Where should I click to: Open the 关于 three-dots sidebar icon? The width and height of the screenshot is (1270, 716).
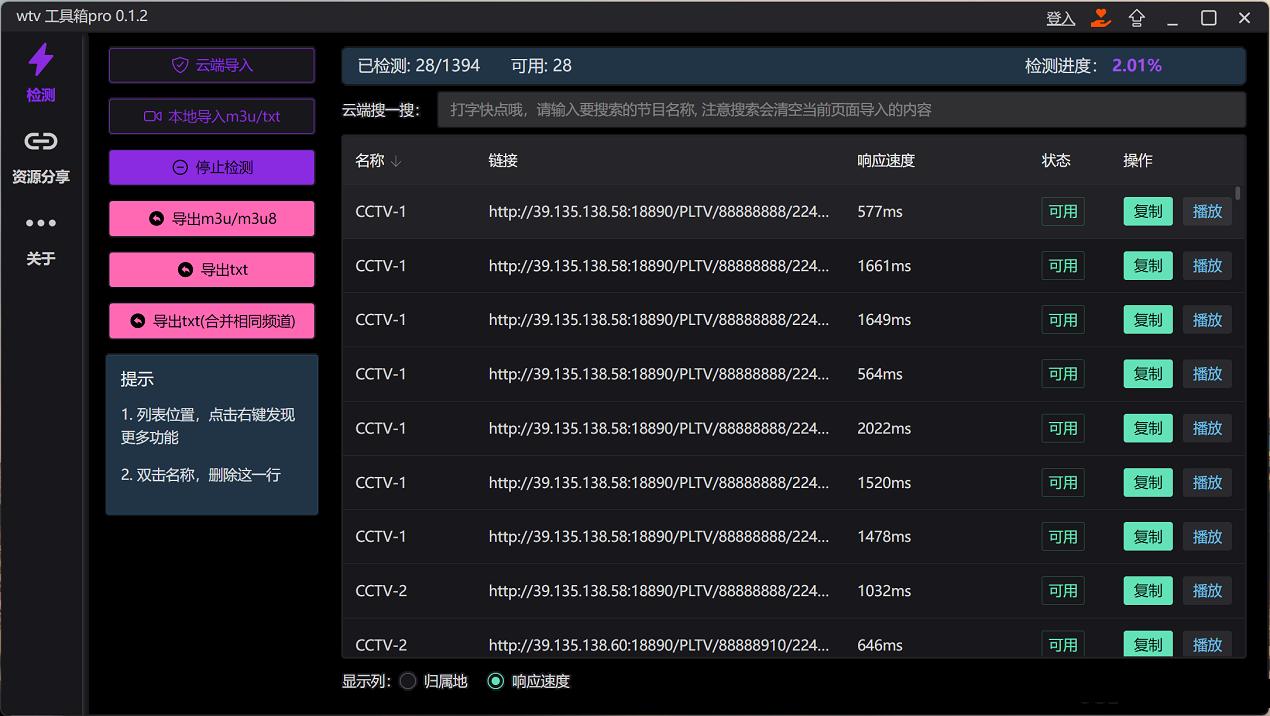(x=41, y=223)
